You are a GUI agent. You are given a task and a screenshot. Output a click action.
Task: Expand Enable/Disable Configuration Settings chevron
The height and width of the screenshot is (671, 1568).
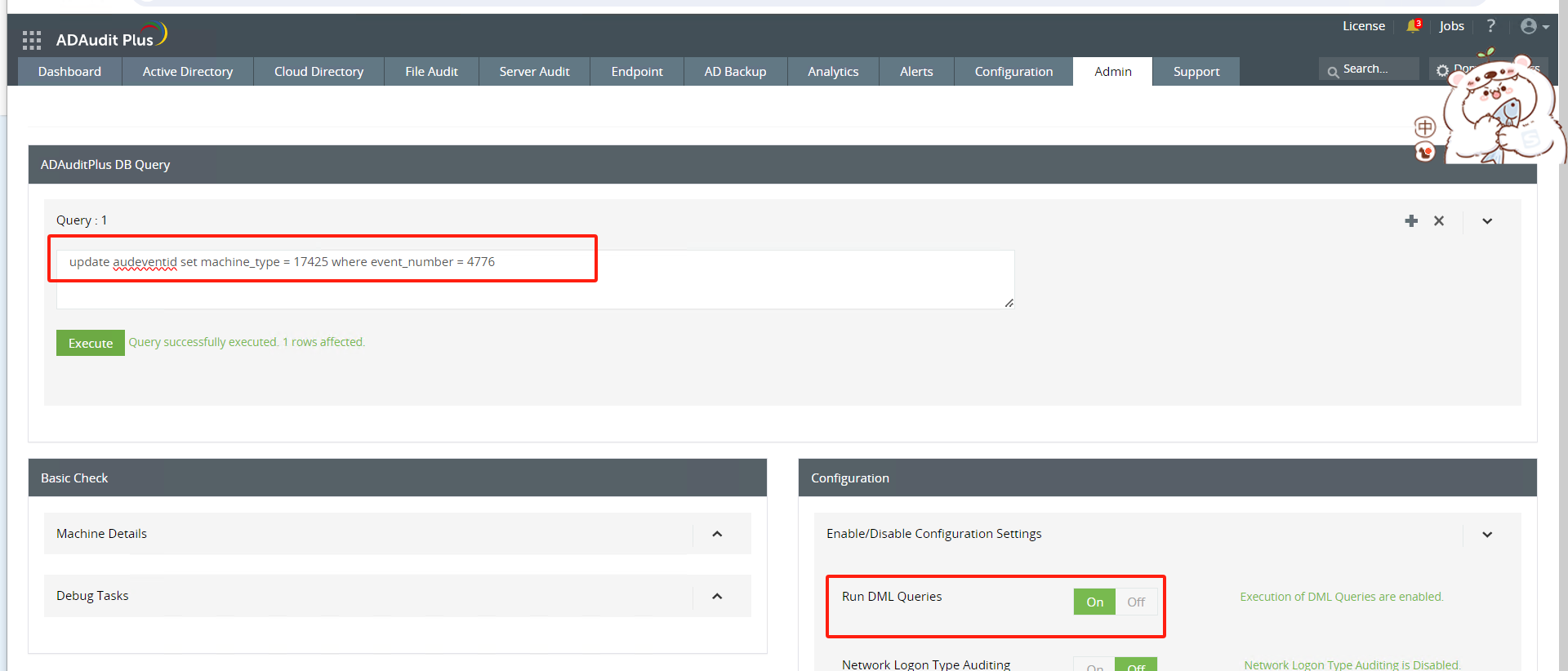1487,535
